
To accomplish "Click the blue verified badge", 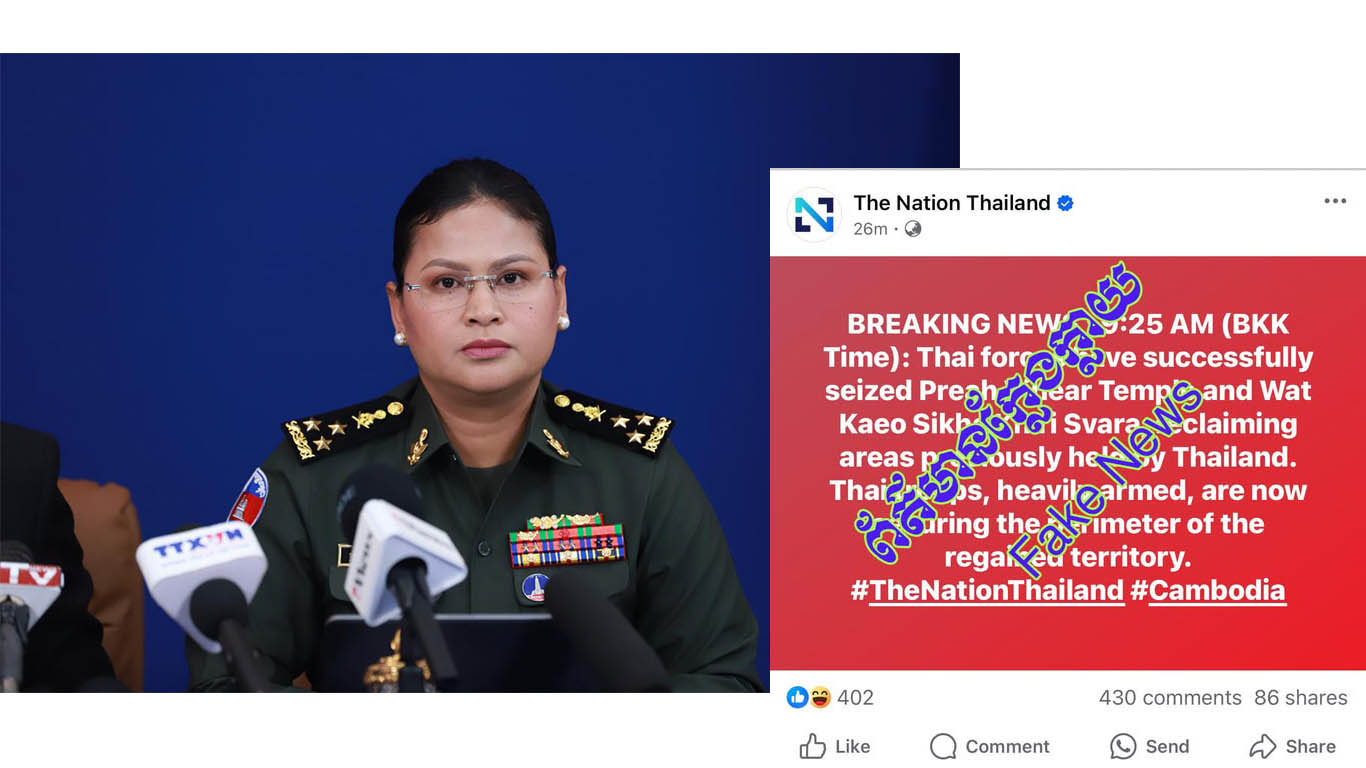I will tap(1066, 203).
